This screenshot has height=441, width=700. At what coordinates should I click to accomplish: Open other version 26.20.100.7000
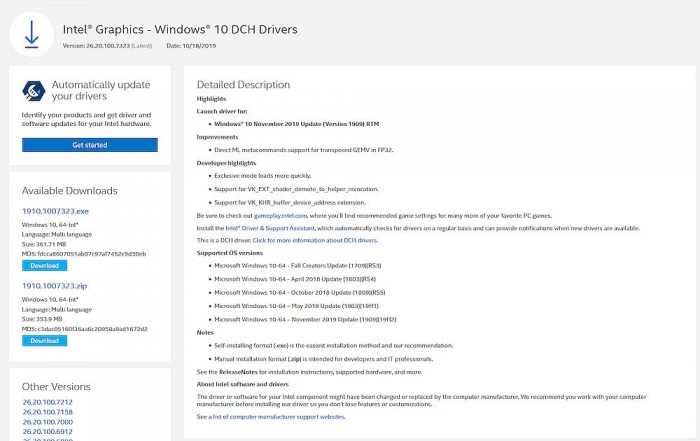[48, 422]
